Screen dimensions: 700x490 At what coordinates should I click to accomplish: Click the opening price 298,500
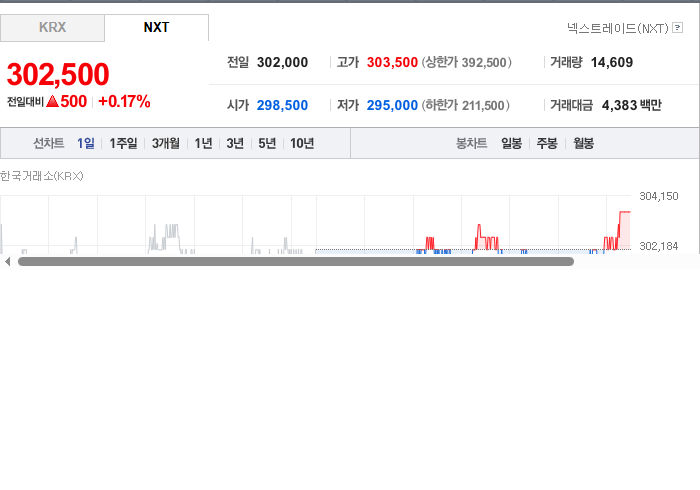pos(282,105)
